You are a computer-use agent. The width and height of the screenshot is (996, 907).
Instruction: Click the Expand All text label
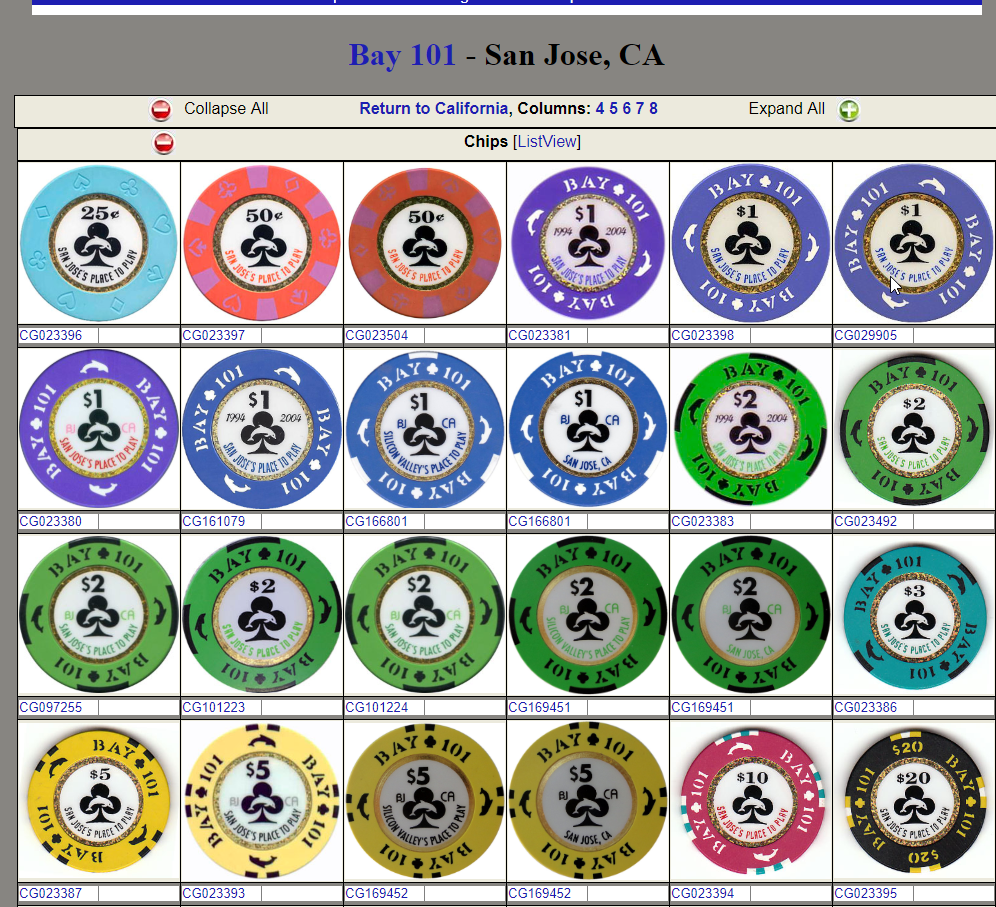[x=786, y=109]
